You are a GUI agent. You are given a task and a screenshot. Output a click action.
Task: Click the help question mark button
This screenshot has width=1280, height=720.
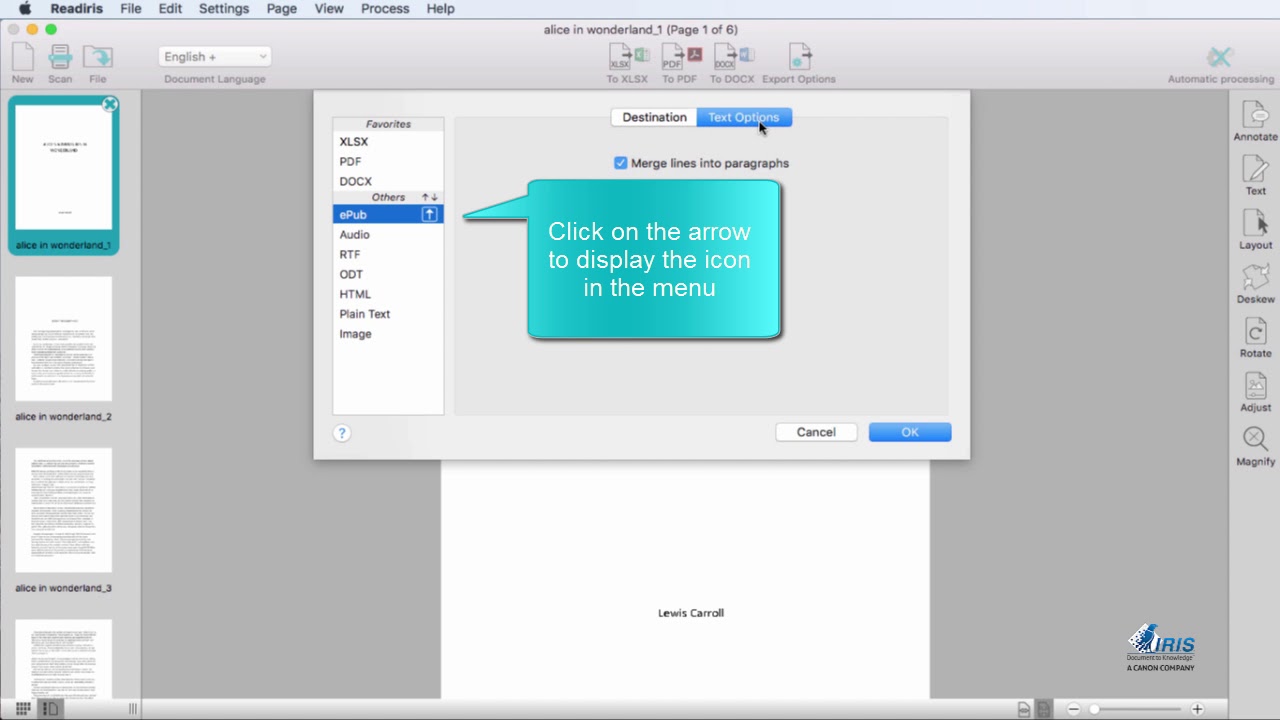[x=342, y=433]
